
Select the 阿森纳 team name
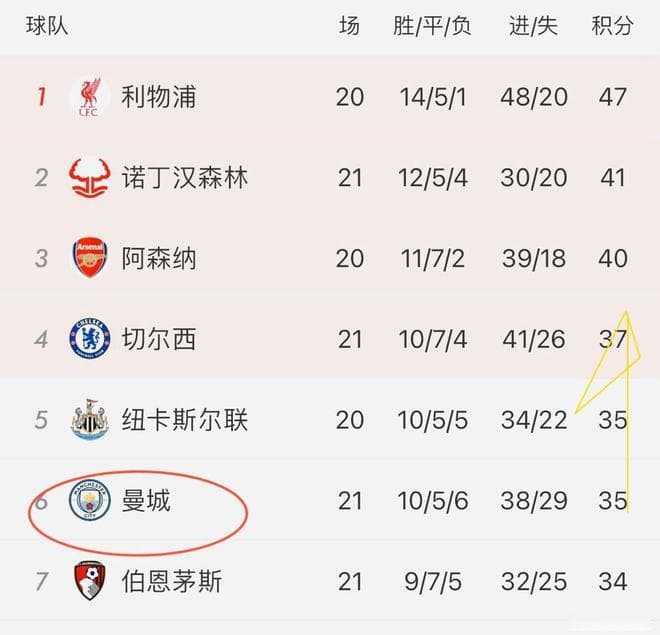tap(159, 258)
